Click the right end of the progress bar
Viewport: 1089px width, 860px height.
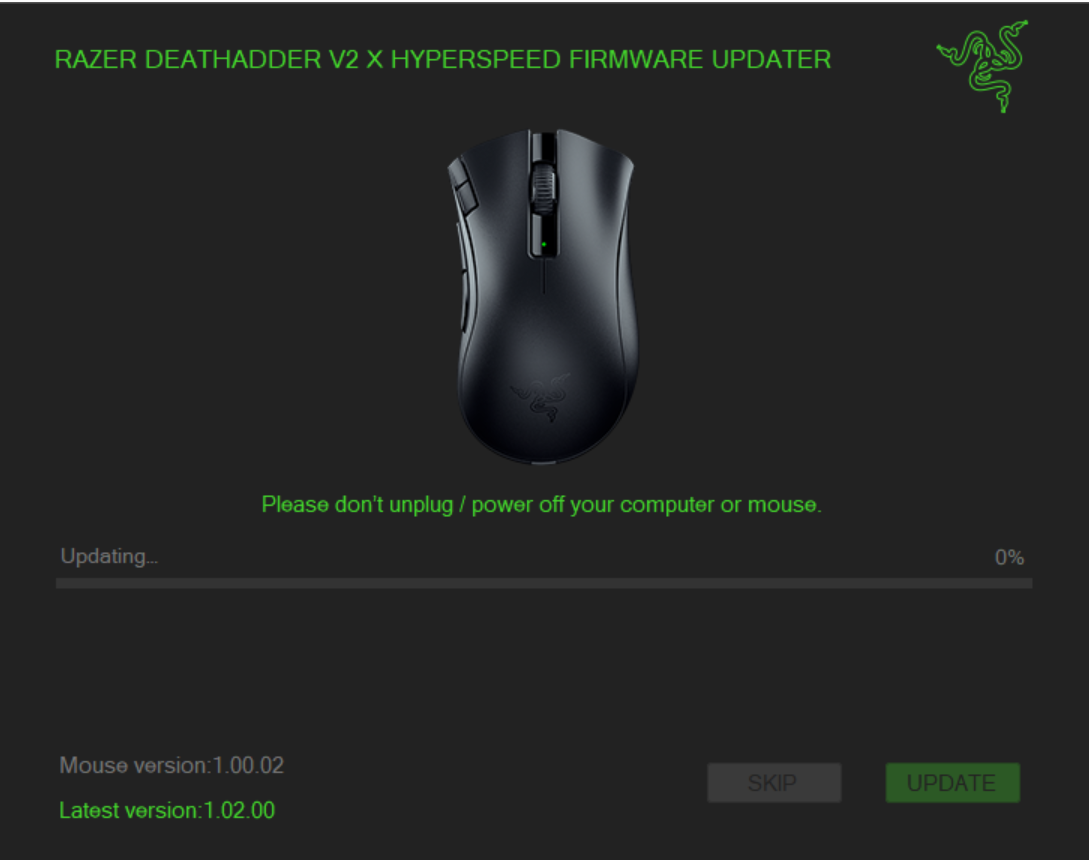(1026, 584)
